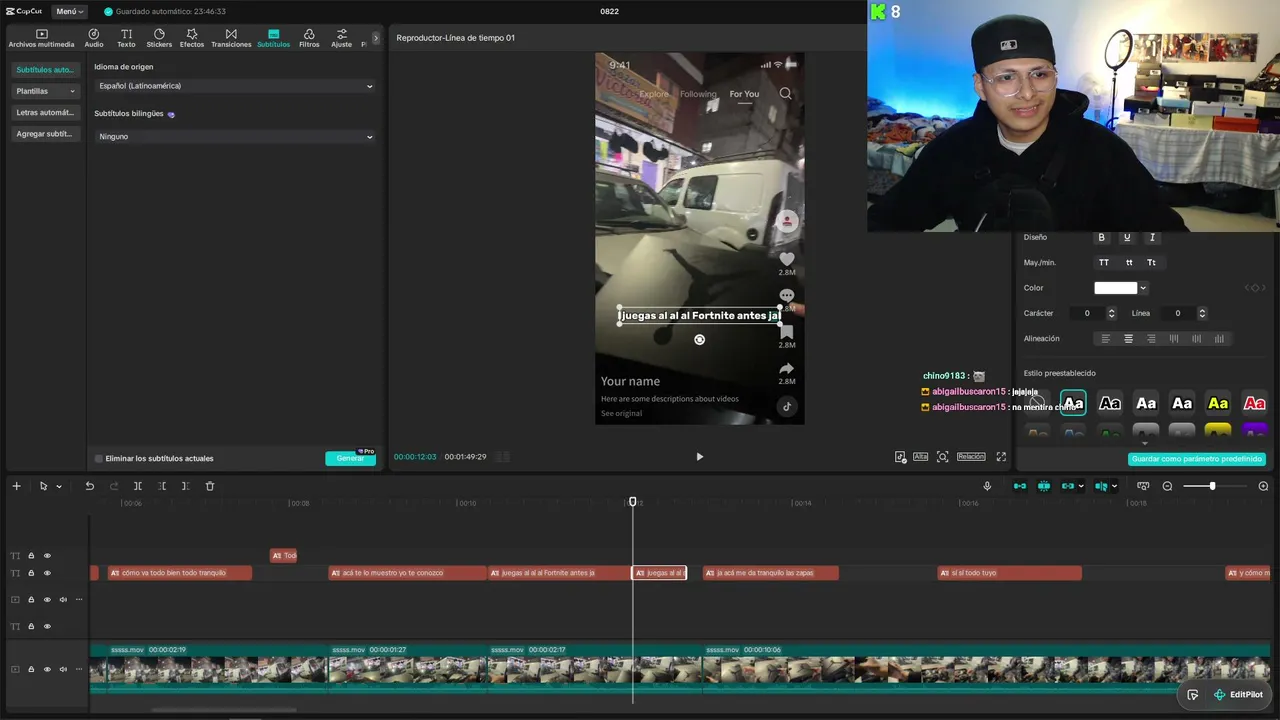Start voice recording with the microphone icon
This screenshot has width=1280, height=720.
tap(987, 486)
